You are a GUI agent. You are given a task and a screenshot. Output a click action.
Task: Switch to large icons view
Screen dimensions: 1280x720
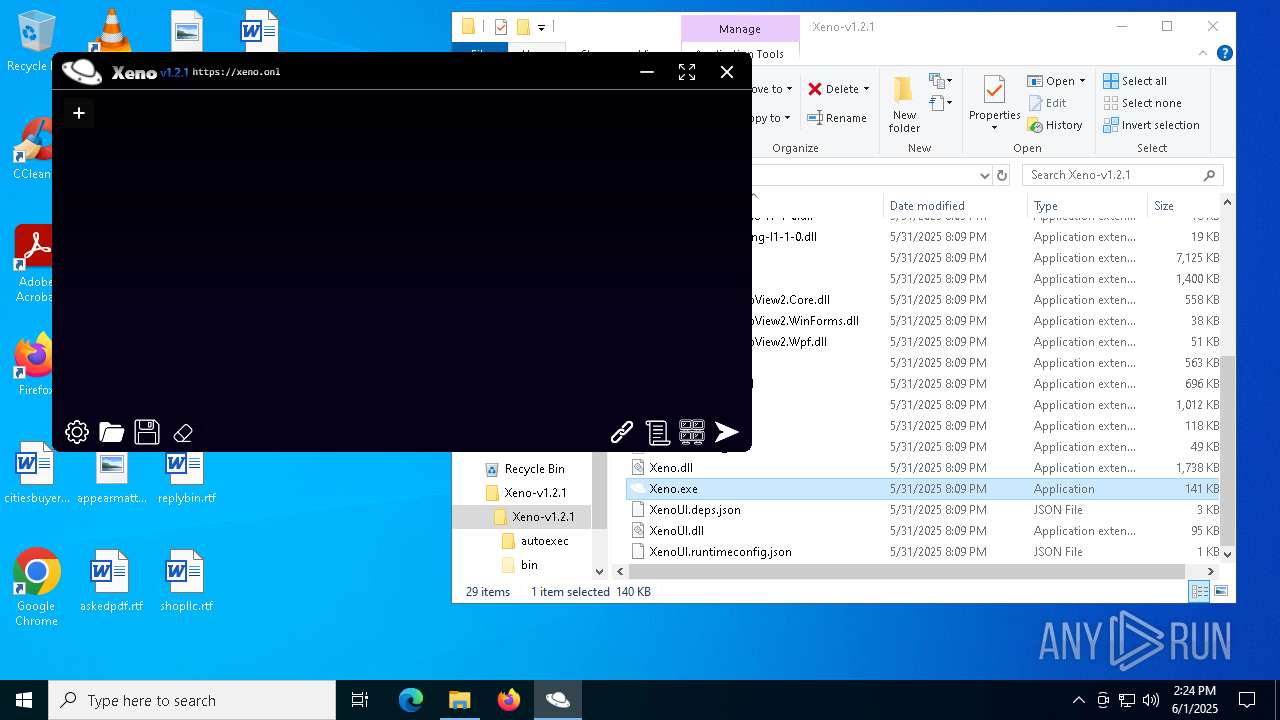1221,591
